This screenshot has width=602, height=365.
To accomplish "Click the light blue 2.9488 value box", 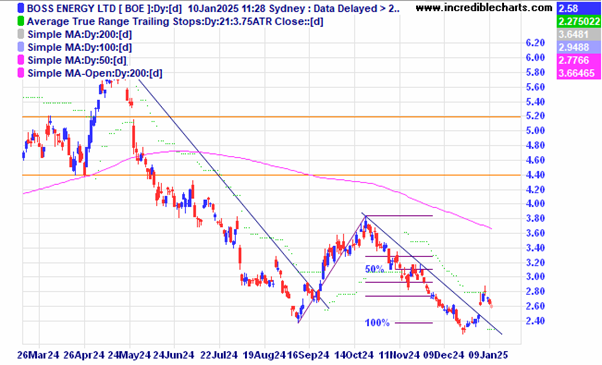I will [x=579, y=47].
